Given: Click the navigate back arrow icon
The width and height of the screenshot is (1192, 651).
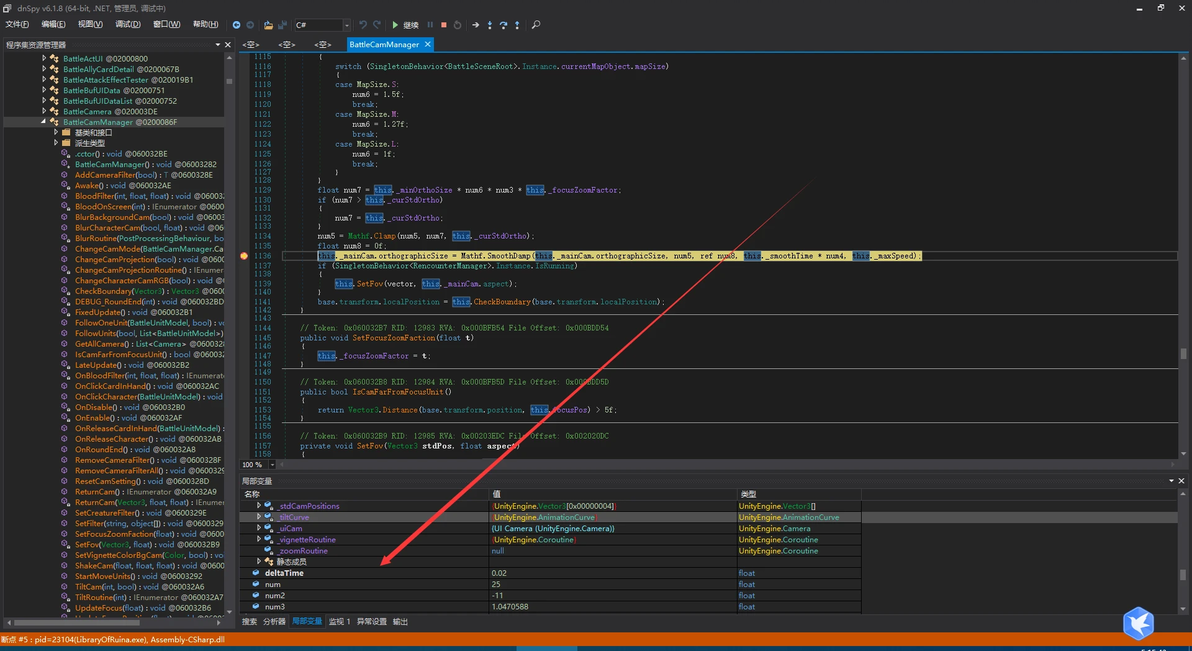Looking at the screenshot, I should pos(236,25).
